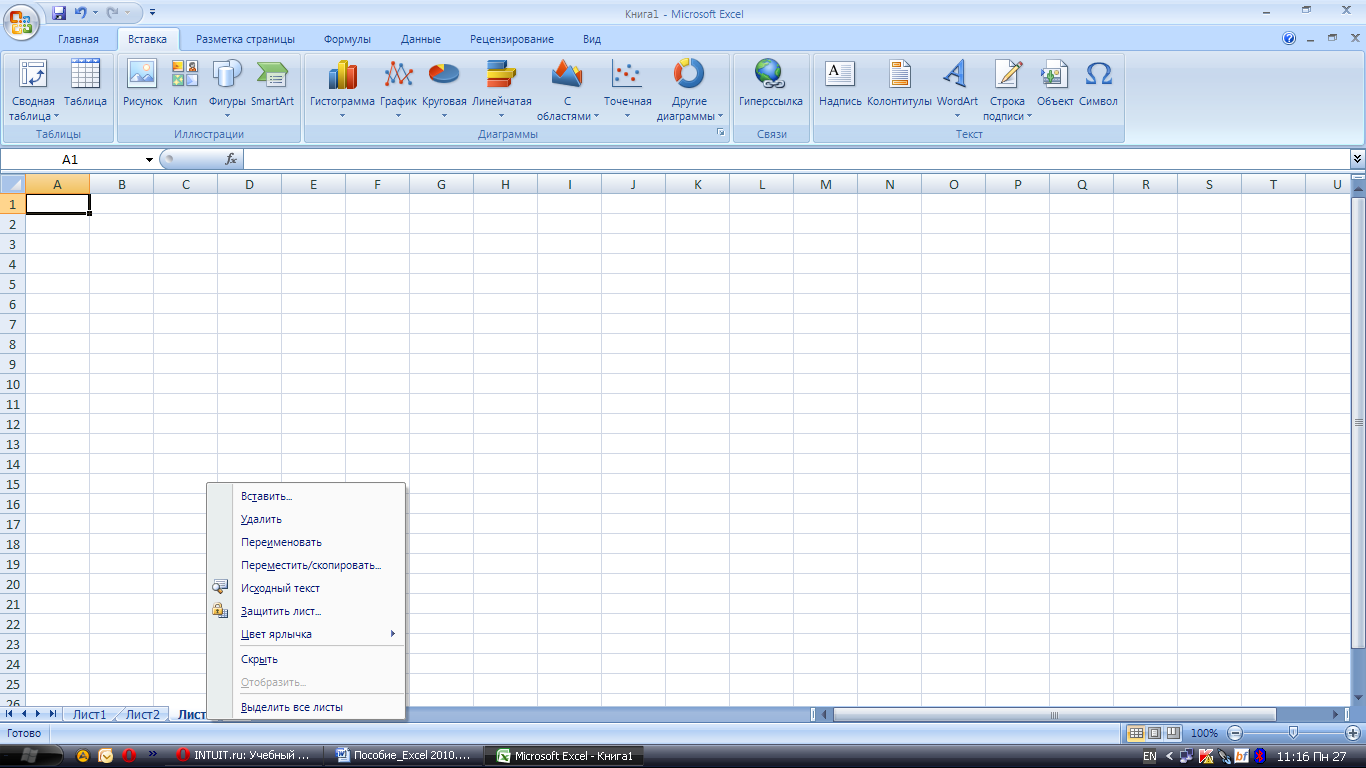Click the zoom slider handle
1366x768 pixels.
point(1293,733)
